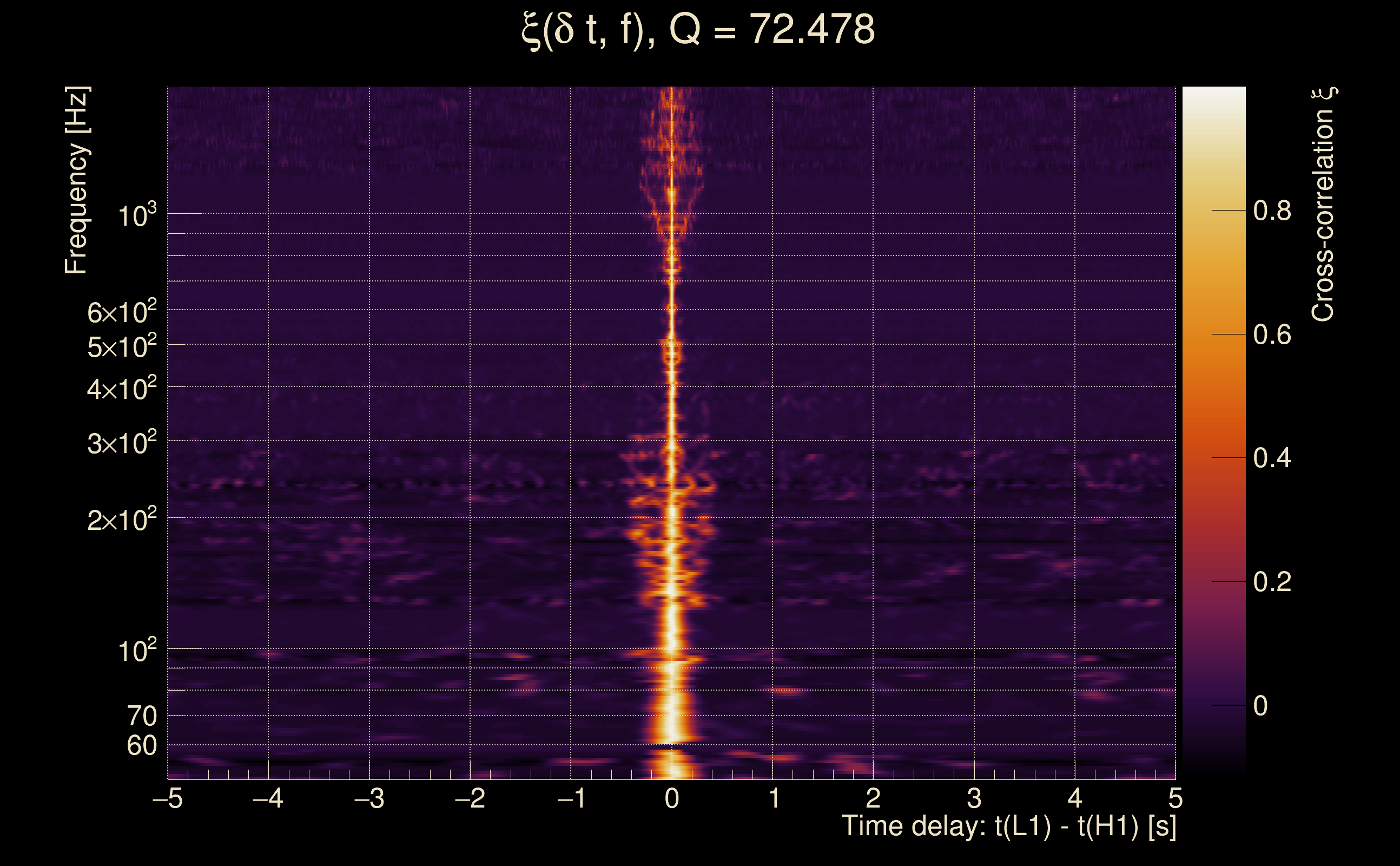Viewport: 1400px width, 866px height.
Task: Click the x-axis tick label 0
Action: pyautogui.click(x=672, y=798)
